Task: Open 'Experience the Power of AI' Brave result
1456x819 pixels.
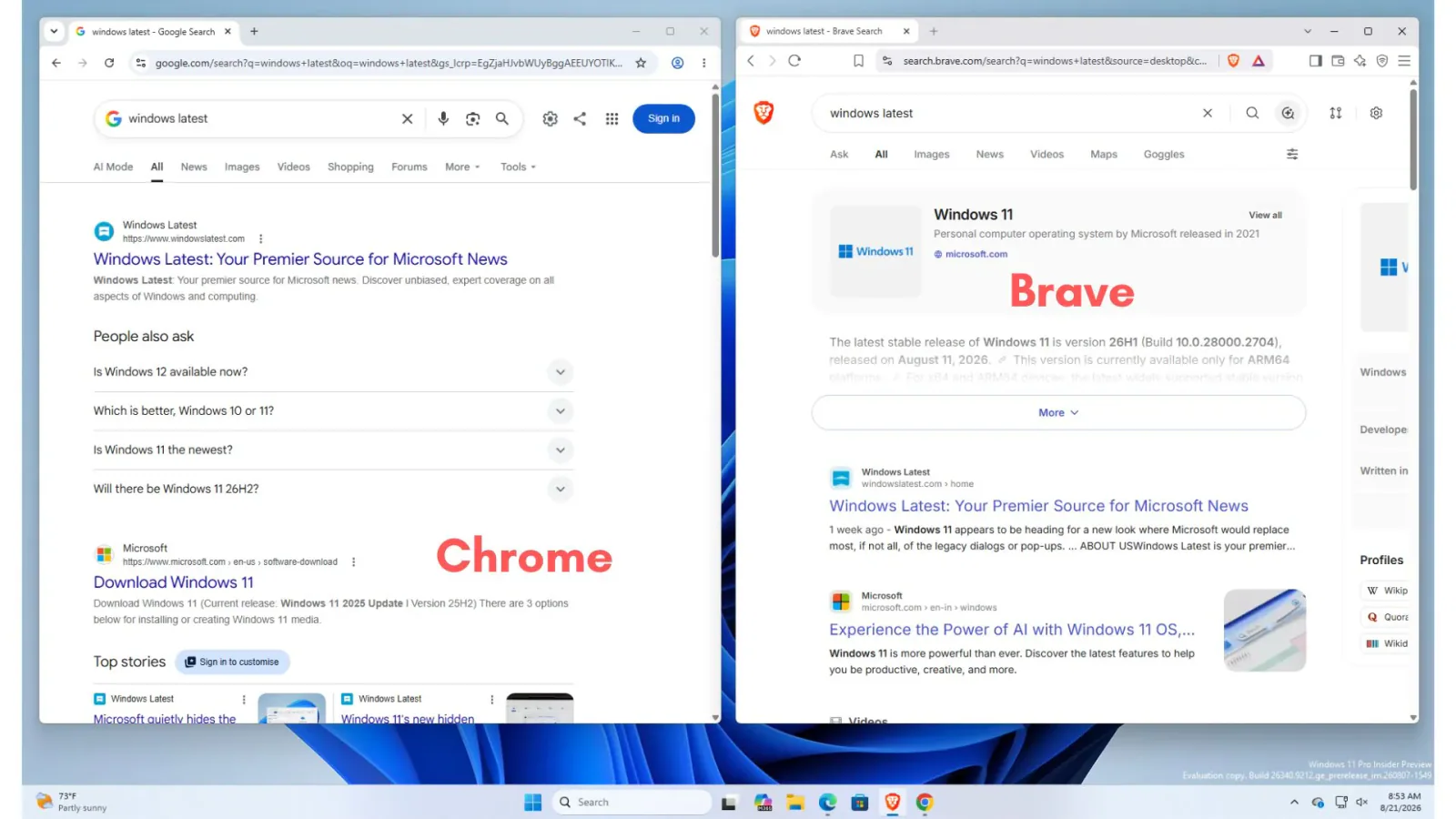Action: [1012, 630]
